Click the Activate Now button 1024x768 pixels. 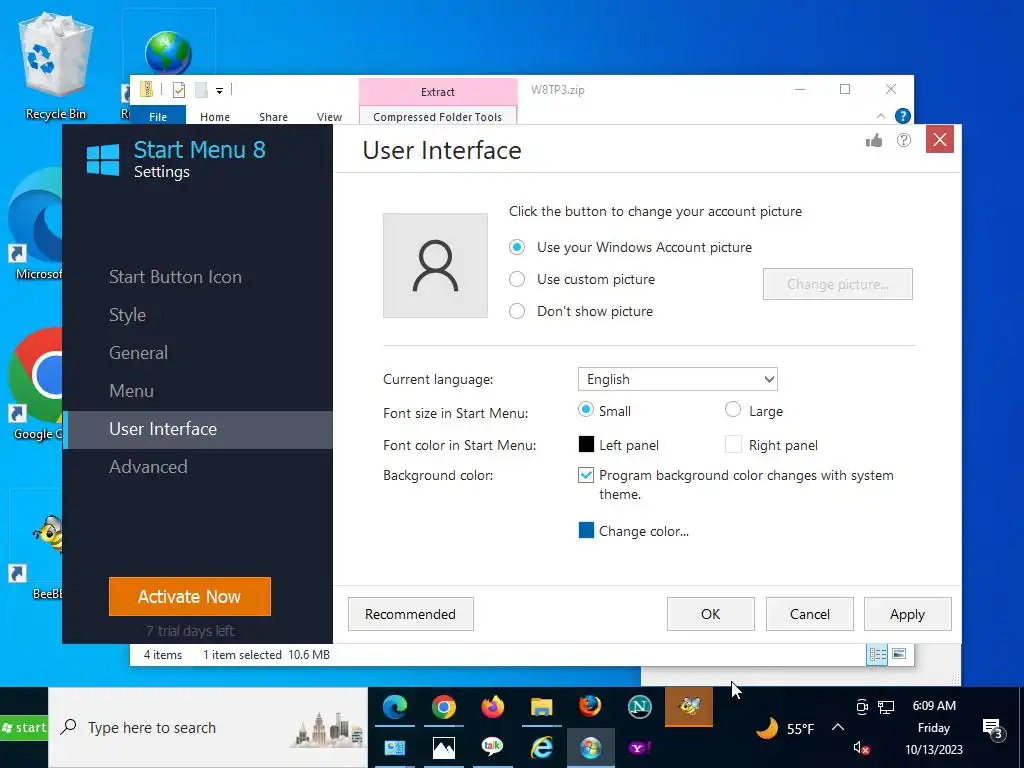click(189, 596)
